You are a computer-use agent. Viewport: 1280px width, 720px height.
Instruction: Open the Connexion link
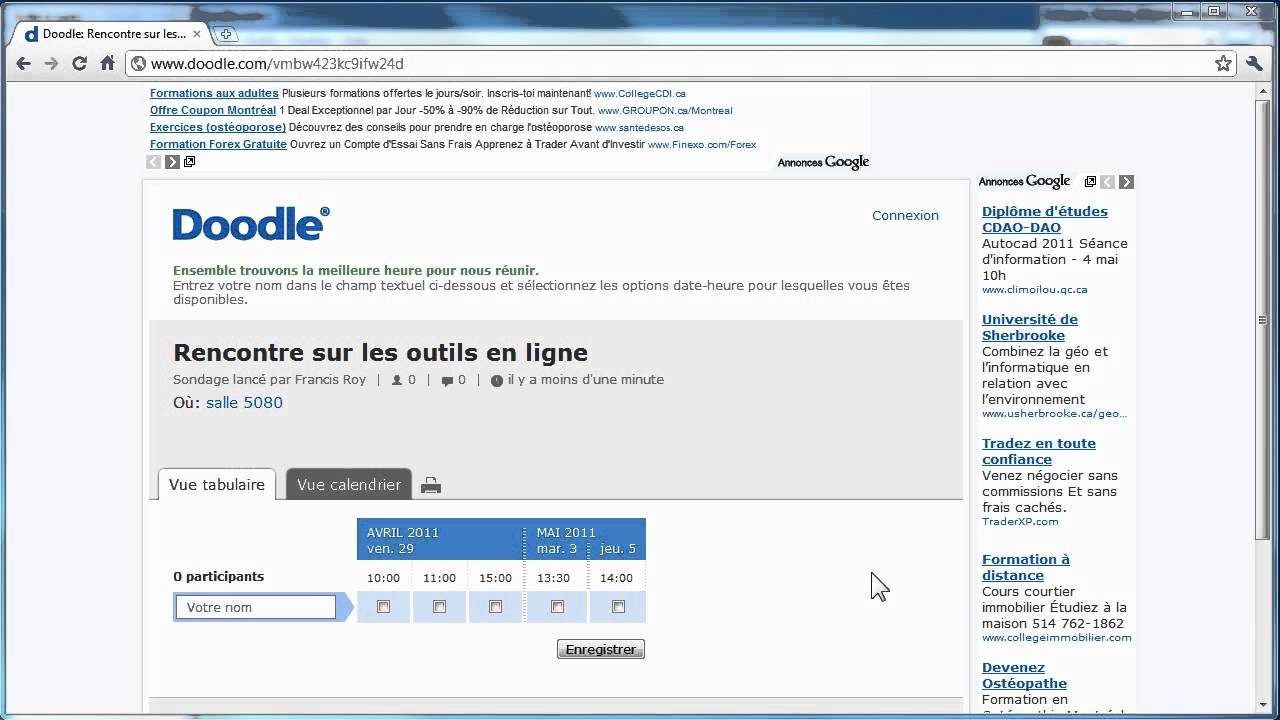tap(905, 215)
